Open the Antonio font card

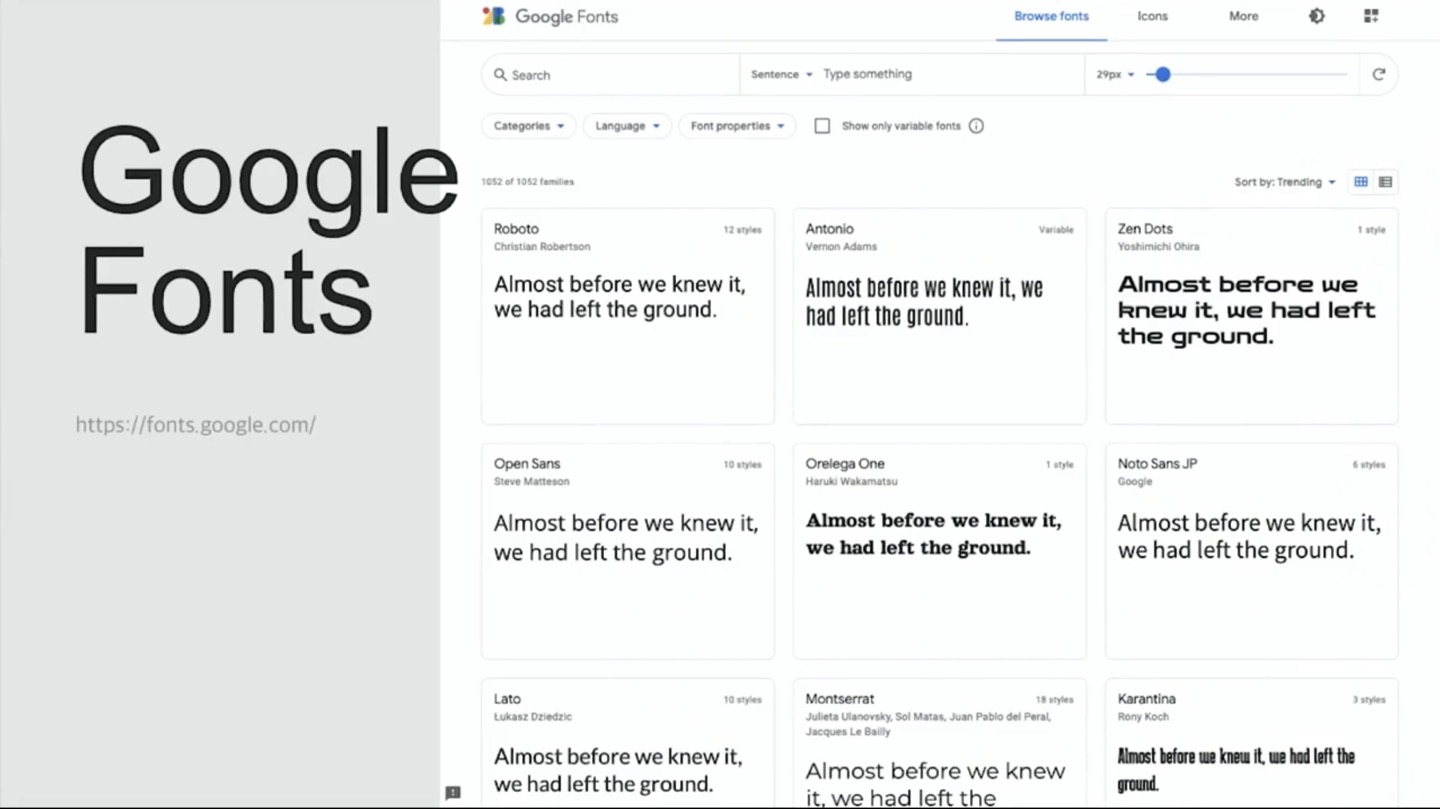point(939,316)
